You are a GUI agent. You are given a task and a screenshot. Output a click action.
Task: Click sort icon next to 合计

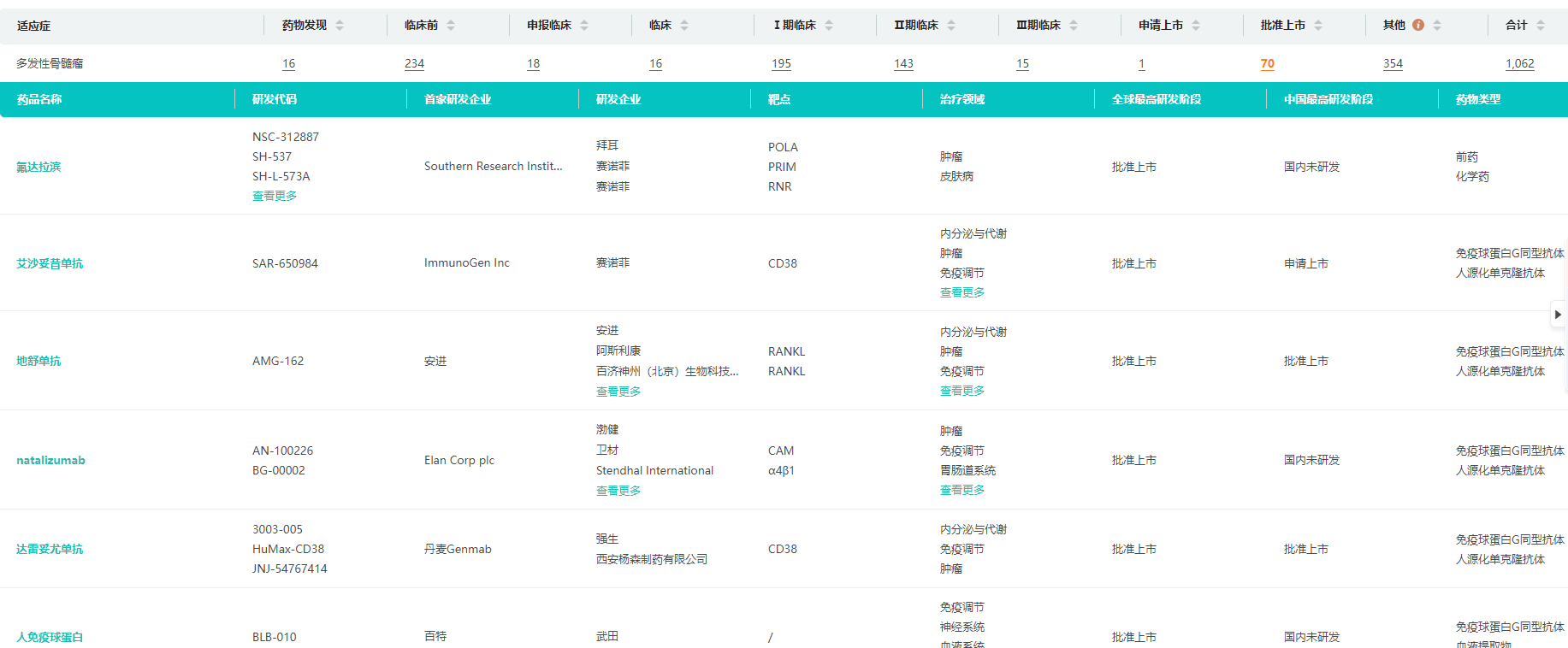(x=1541, y=26)
